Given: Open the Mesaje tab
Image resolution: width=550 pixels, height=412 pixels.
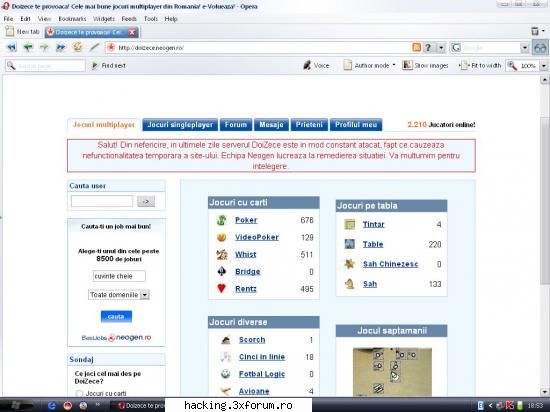Looking at the screenshot, I should click(271, 124).
